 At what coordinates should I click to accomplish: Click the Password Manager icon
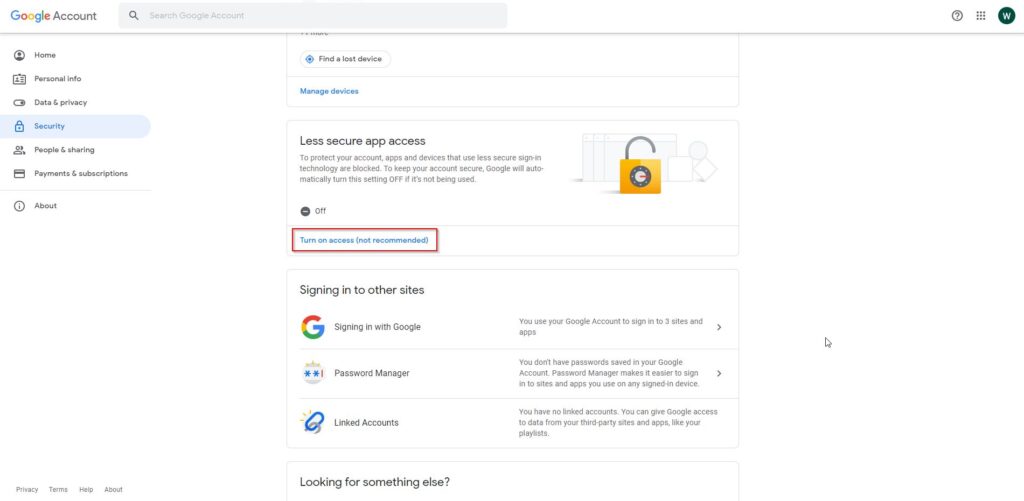[x=313, y=373]
